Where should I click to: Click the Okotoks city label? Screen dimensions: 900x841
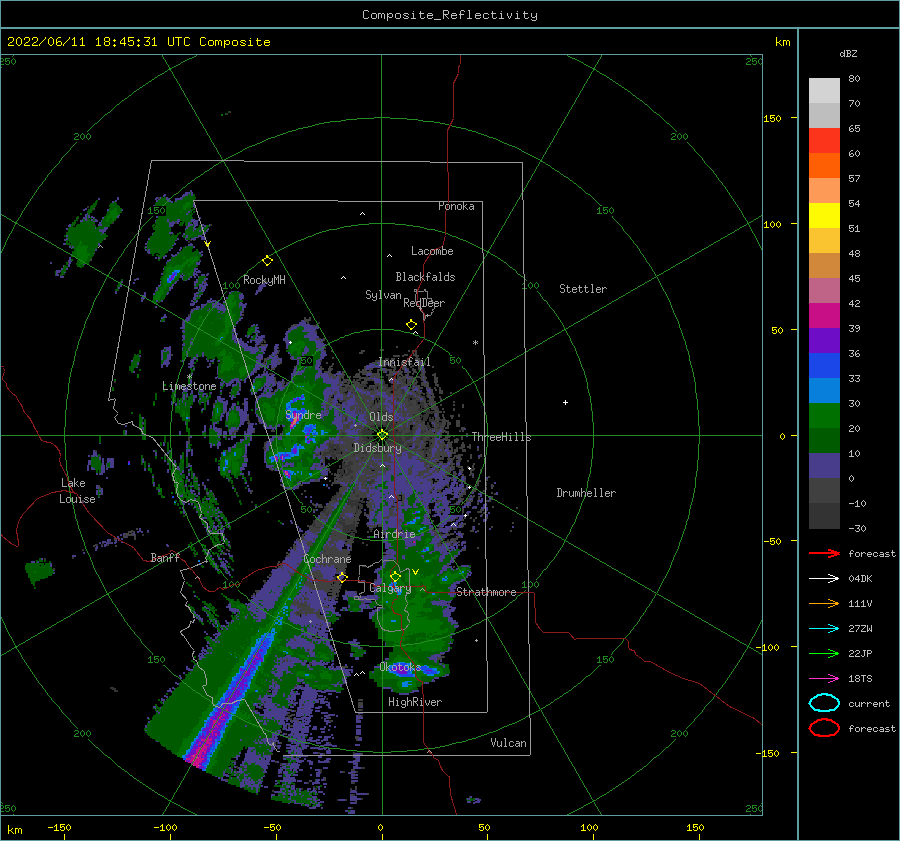click(x=401, y=667)
